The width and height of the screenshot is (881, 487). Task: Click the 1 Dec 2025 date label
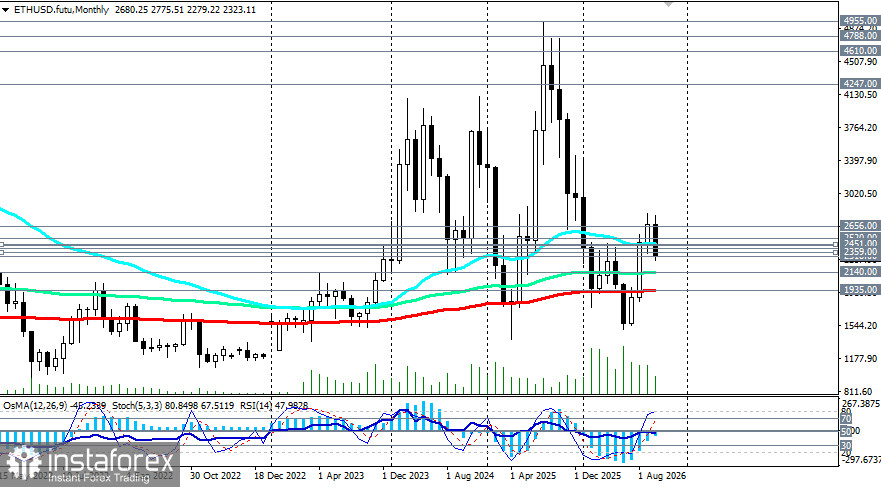point(598,476)
